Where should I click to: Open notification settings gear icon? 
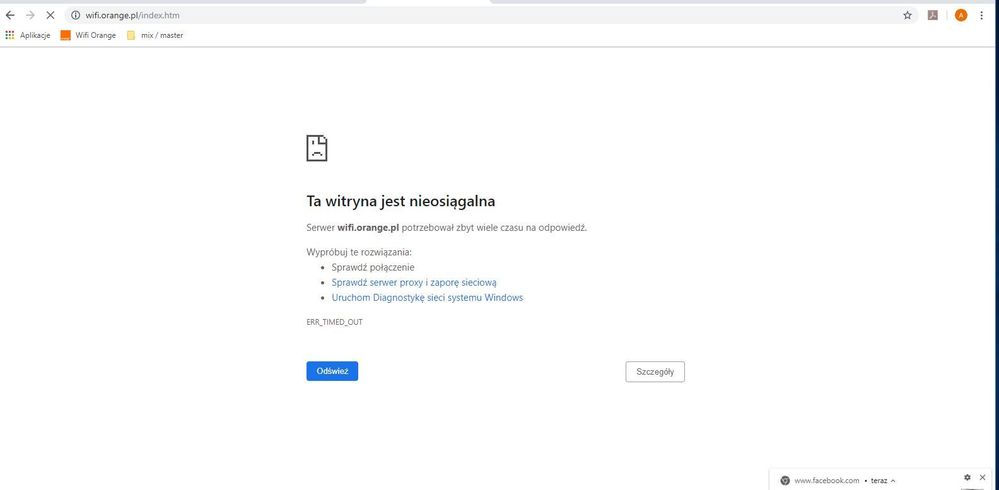(x=967, y=478)
